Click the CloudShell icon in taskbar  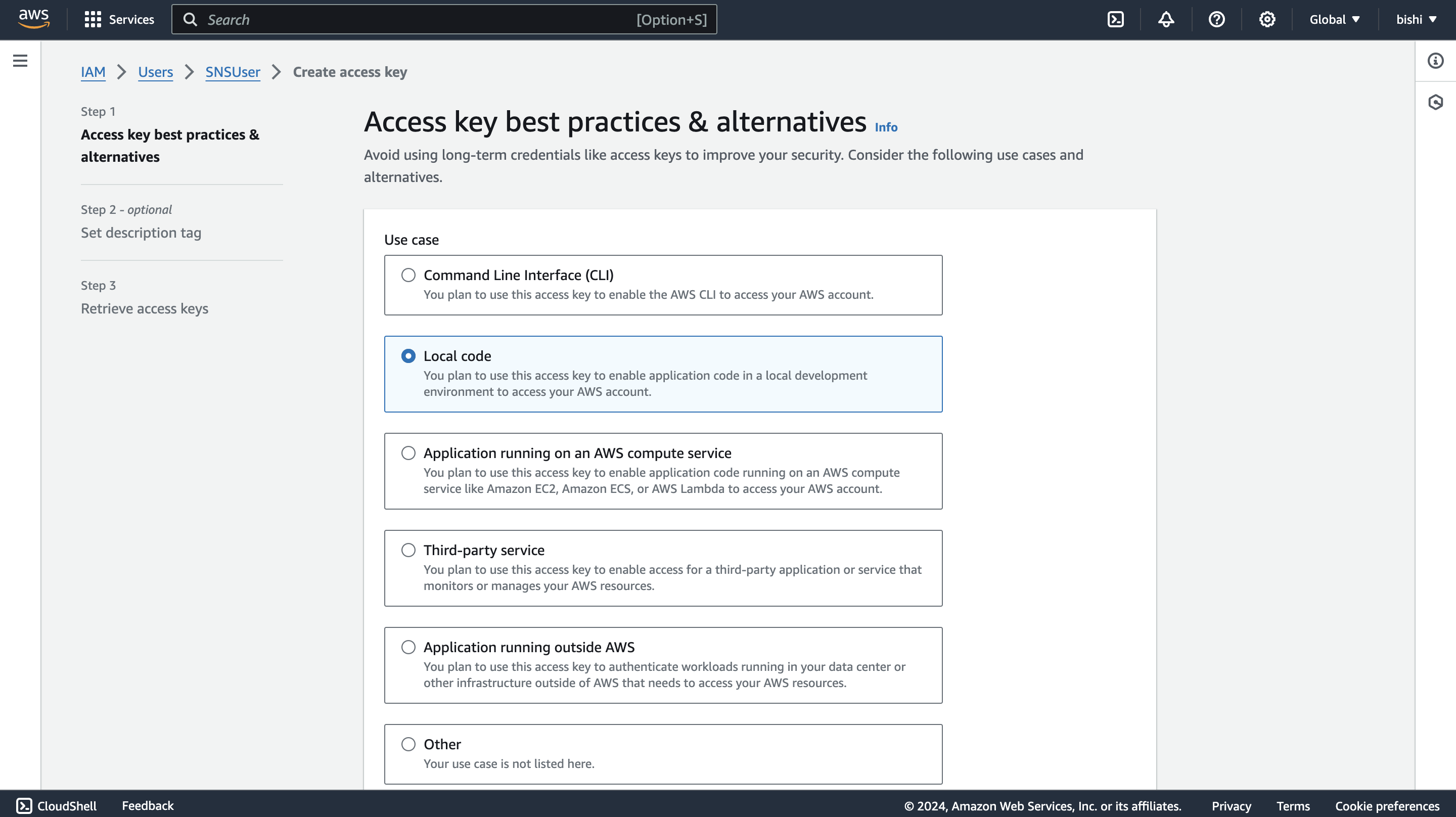click(23, 805)
